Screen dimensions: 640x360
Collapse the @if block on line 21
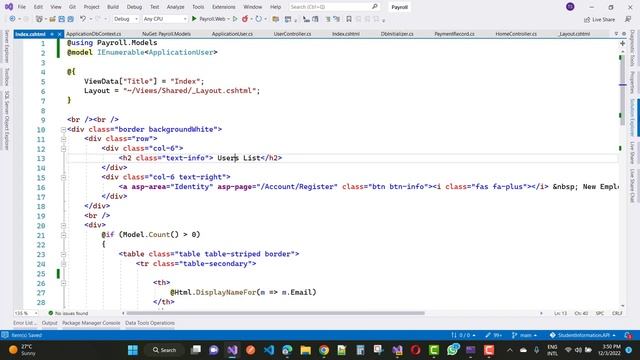click(x=63, y=235)
